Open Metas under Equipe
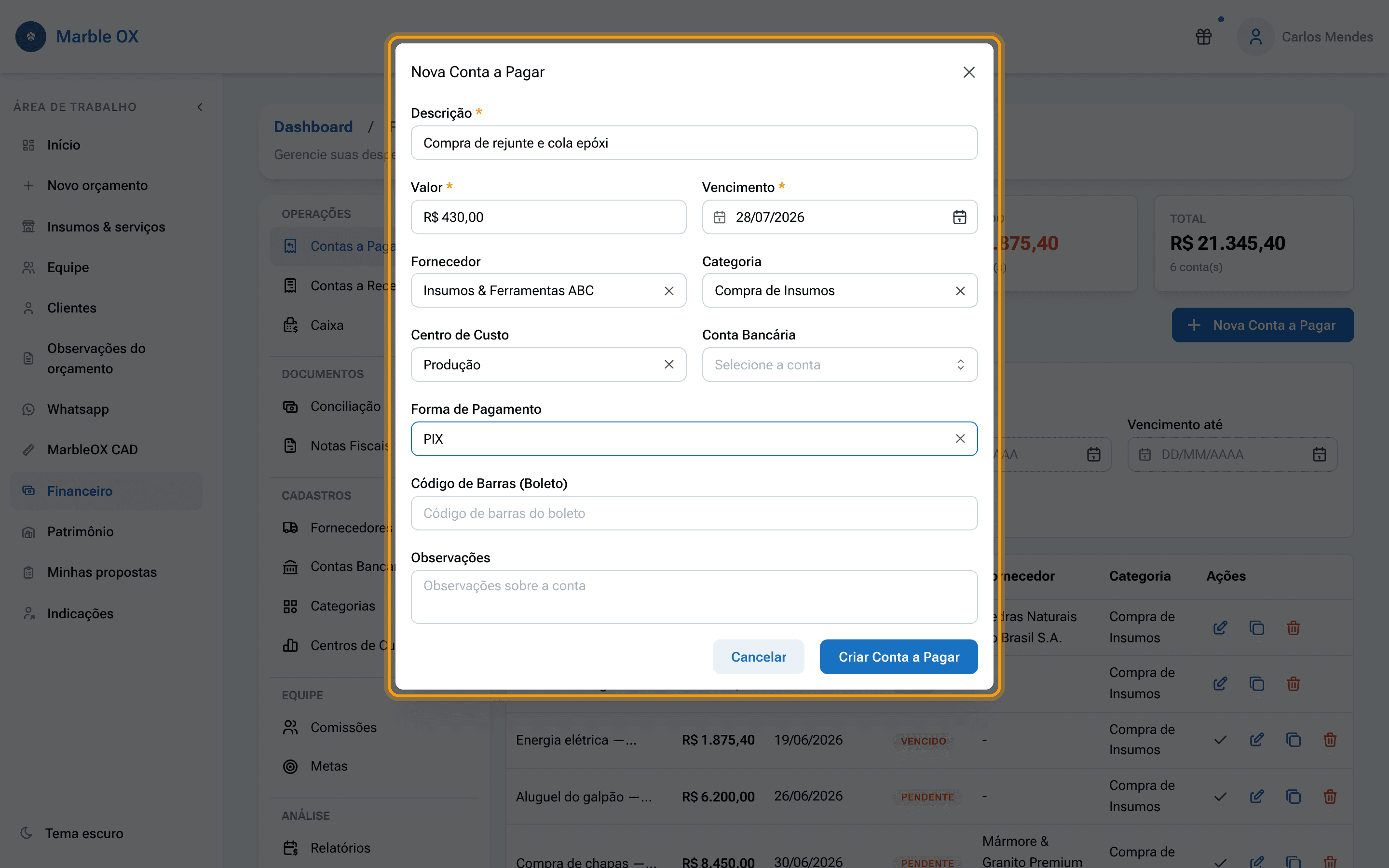This screenshot has width=1389, height=868. tap(374, 766)
